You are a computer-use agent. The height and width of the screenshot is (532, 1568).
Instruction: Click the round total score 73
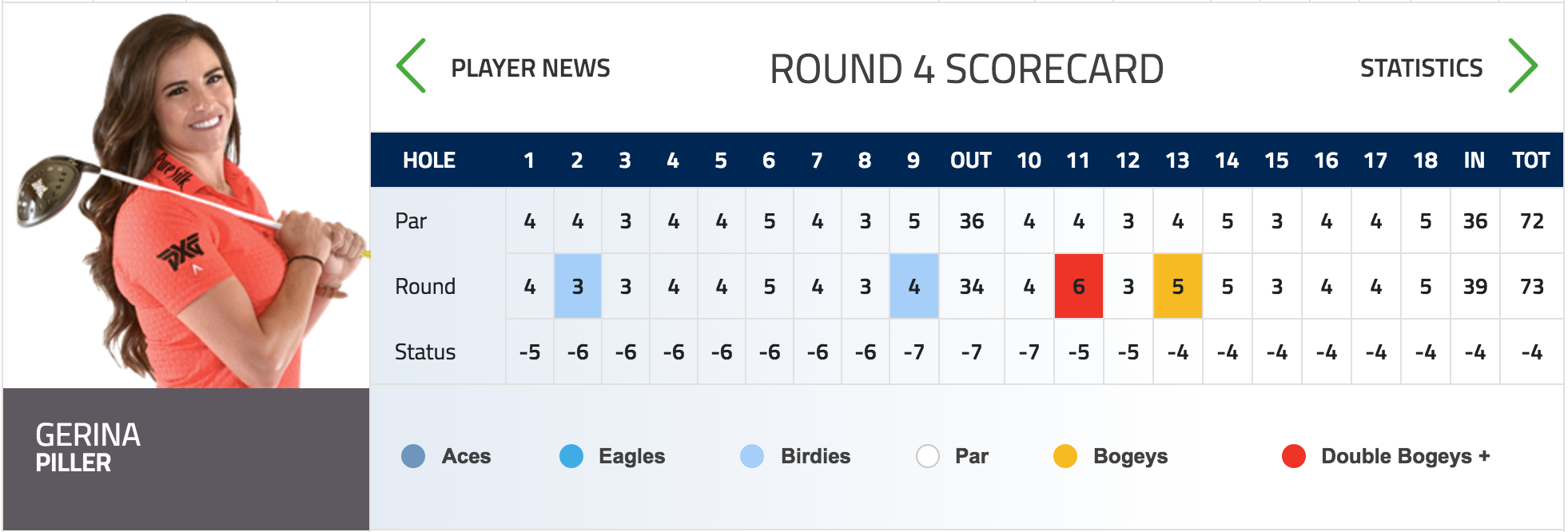pyautogui.click(x=1531, y=287)
